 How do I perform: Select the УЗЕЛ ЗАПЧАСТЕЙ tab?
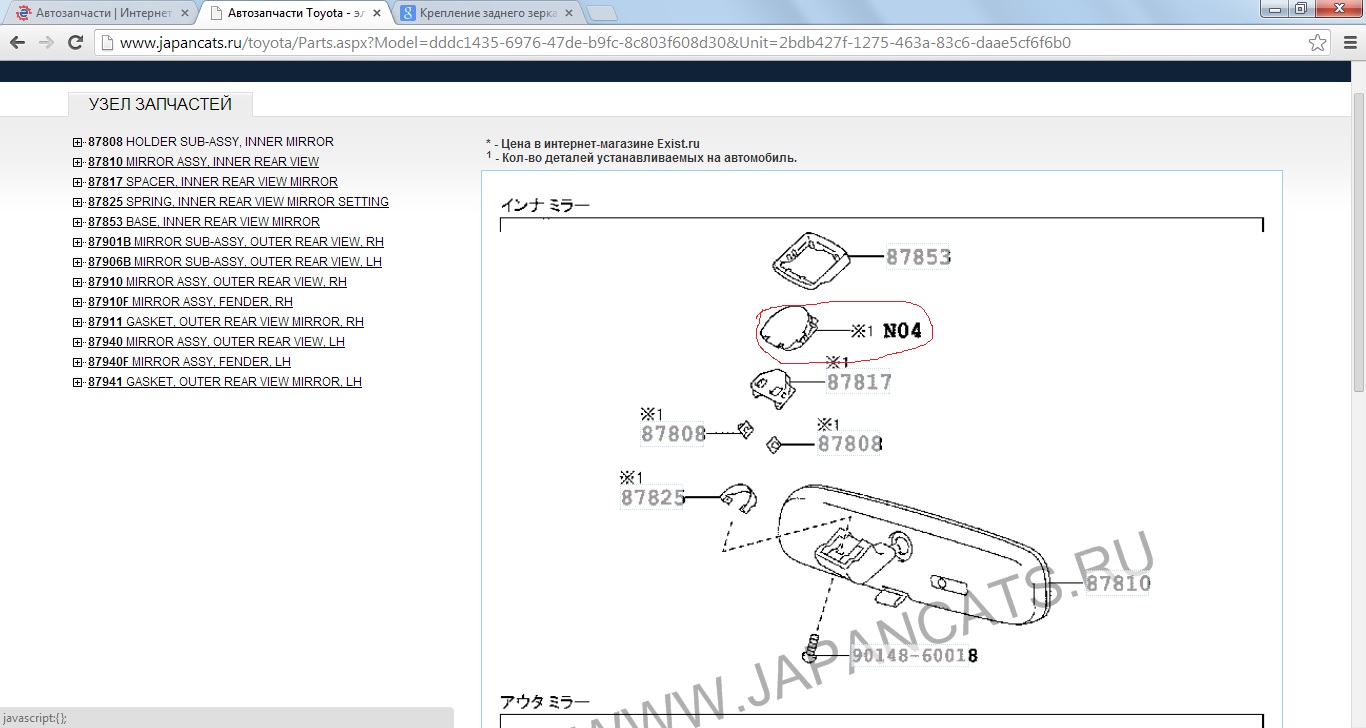(x=160, y=104)
